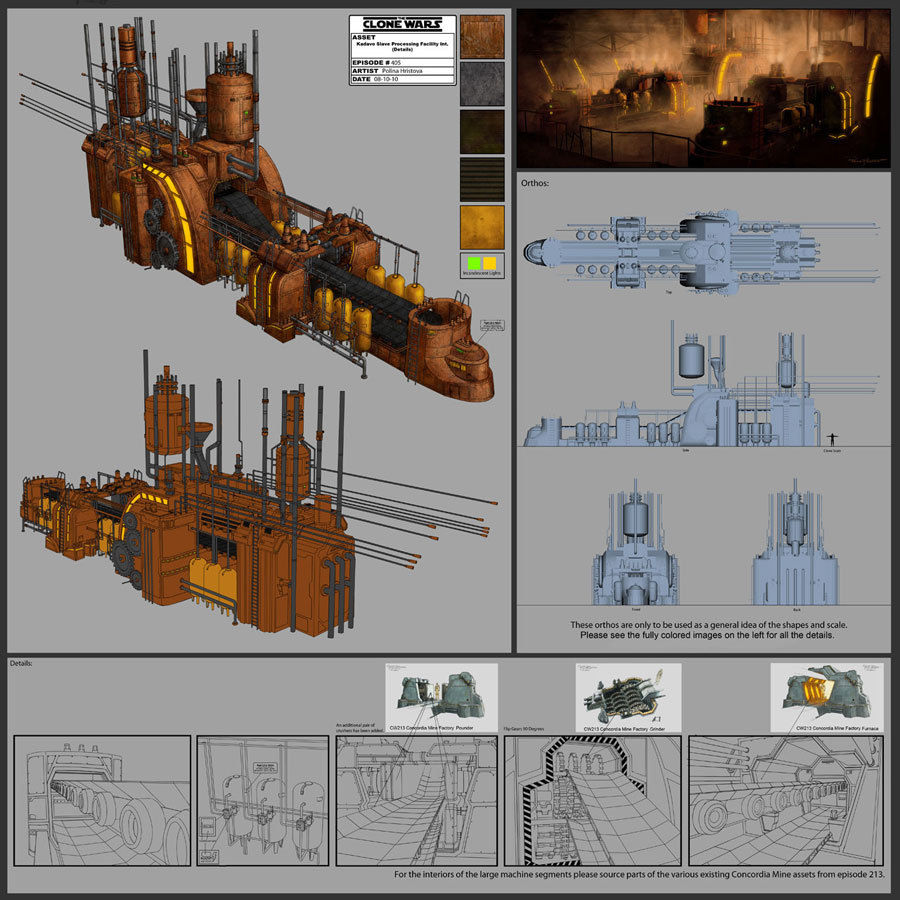Open the Concordia Mine Factory Furnace reference image

tap(827, 697)
